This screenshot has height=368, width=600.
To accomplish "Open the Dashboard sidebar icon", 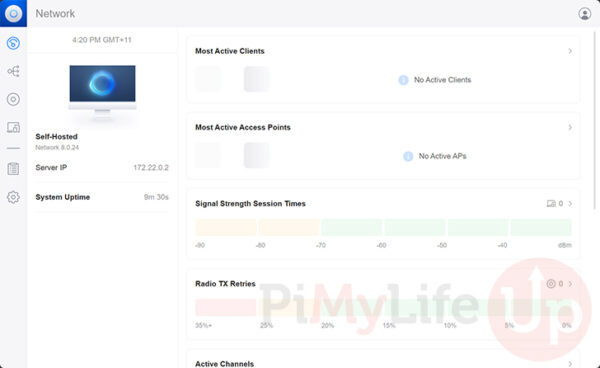I will point(13,43).
